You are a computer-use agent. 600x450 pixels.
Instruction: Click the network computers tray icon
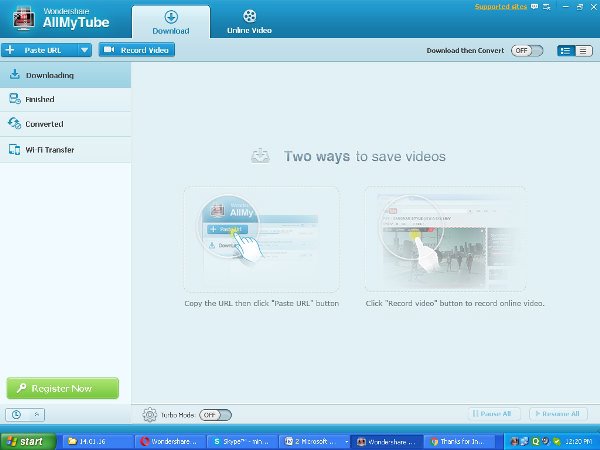click(x=524, y=442)
